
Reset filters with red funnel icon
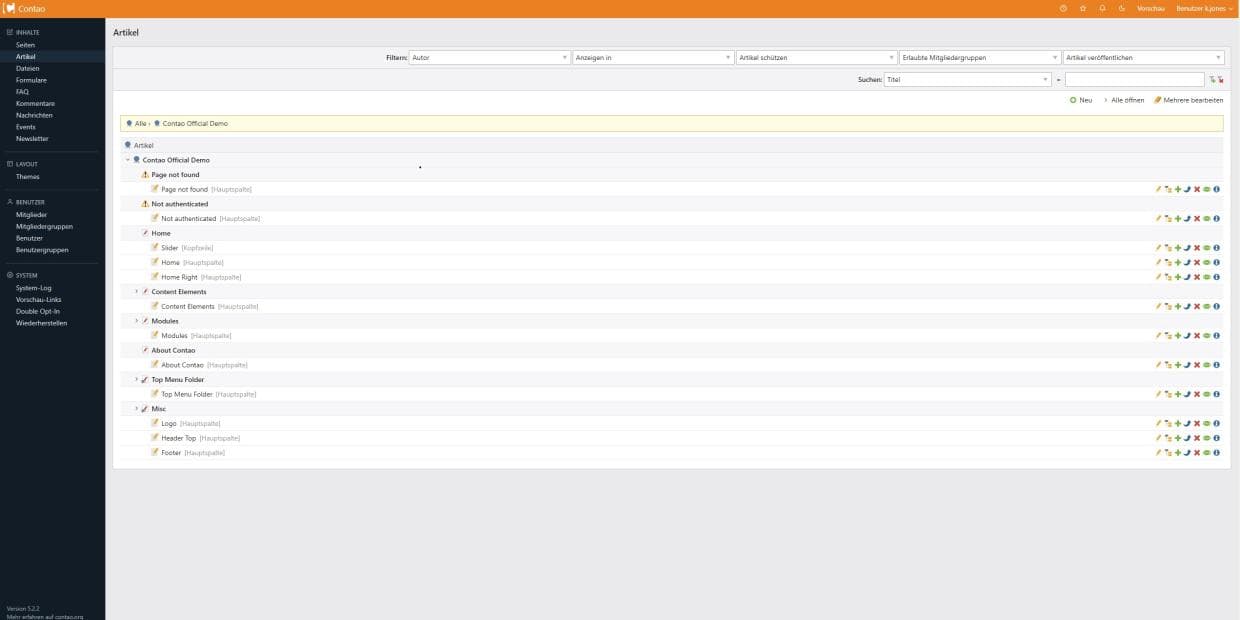click(x=1220, y=79)
